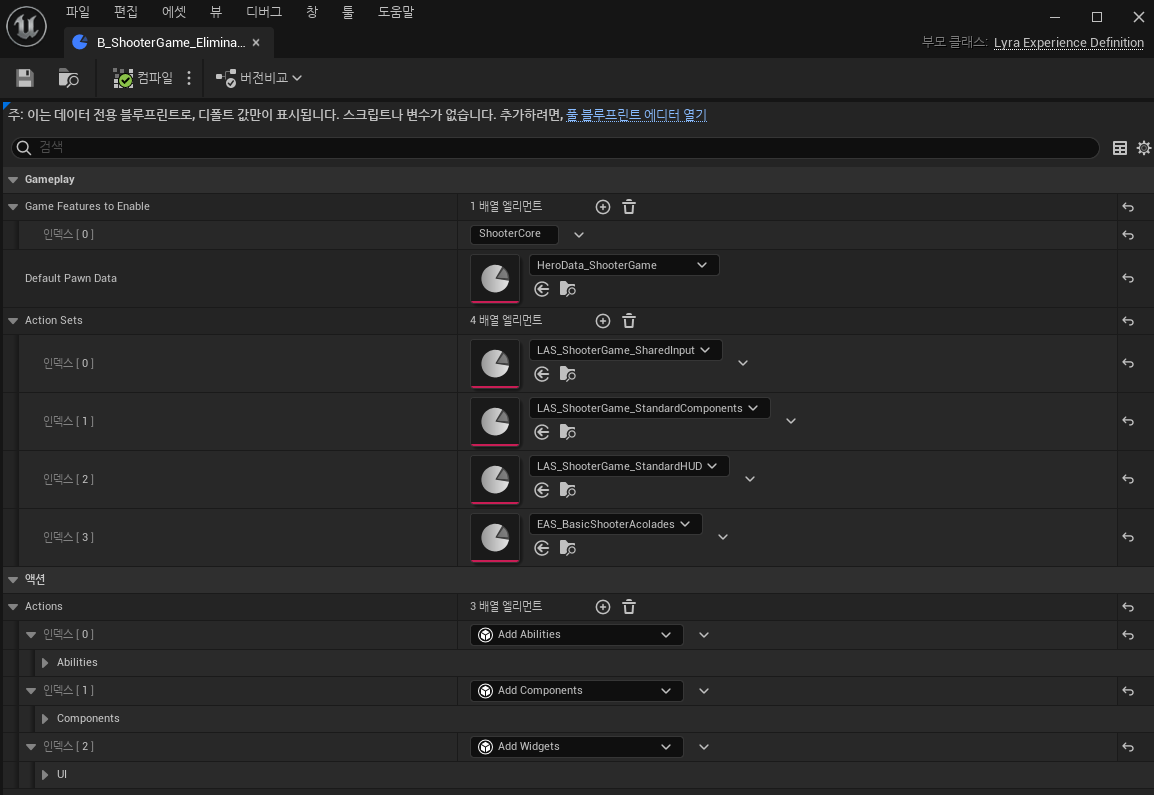Browse to asset in Content Browser toolbar icon

point(68,78)
